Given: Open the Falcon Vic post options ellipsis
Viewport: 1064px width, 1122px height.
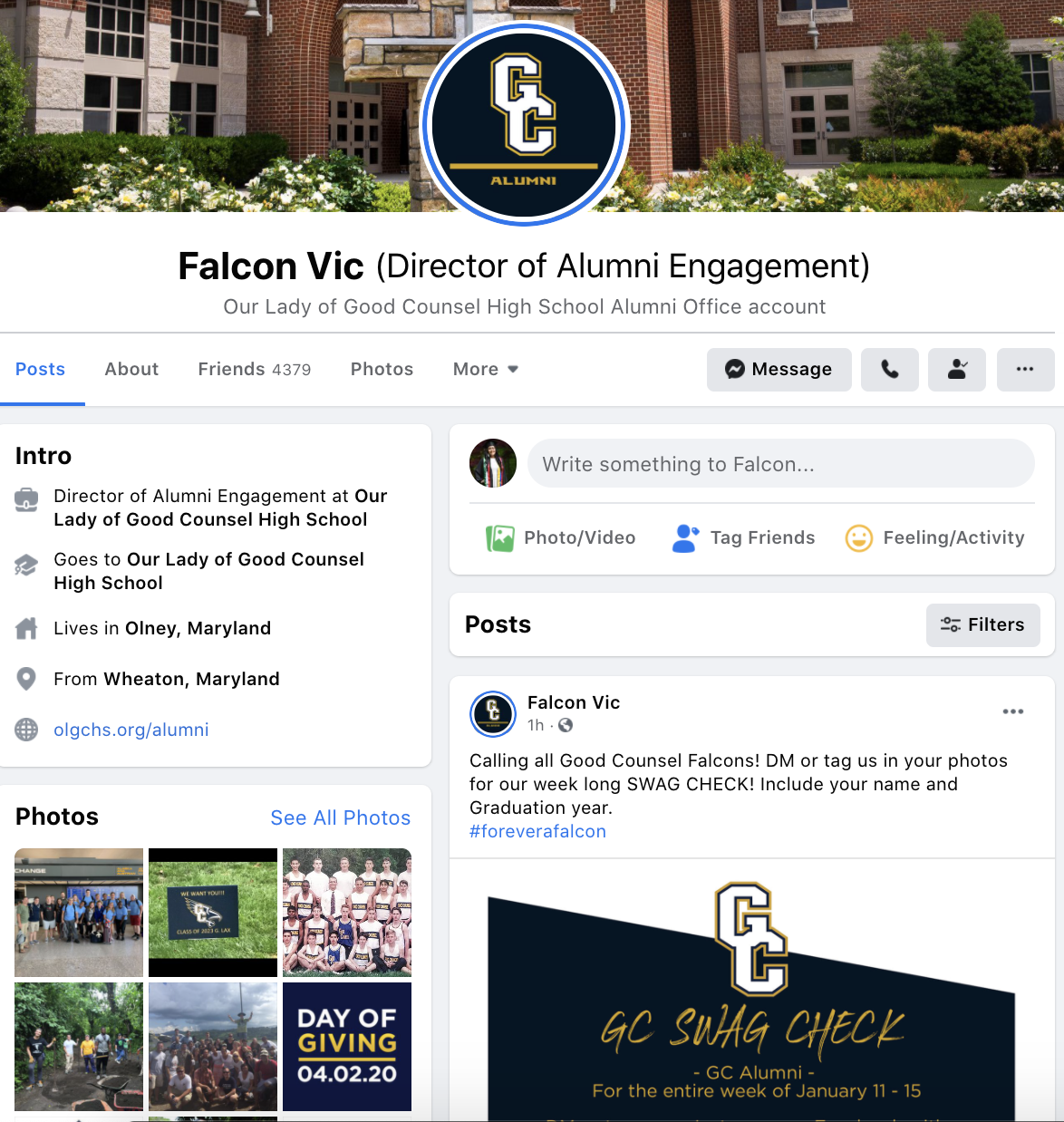Looking at the screenshot, I should click(1013, 711).
